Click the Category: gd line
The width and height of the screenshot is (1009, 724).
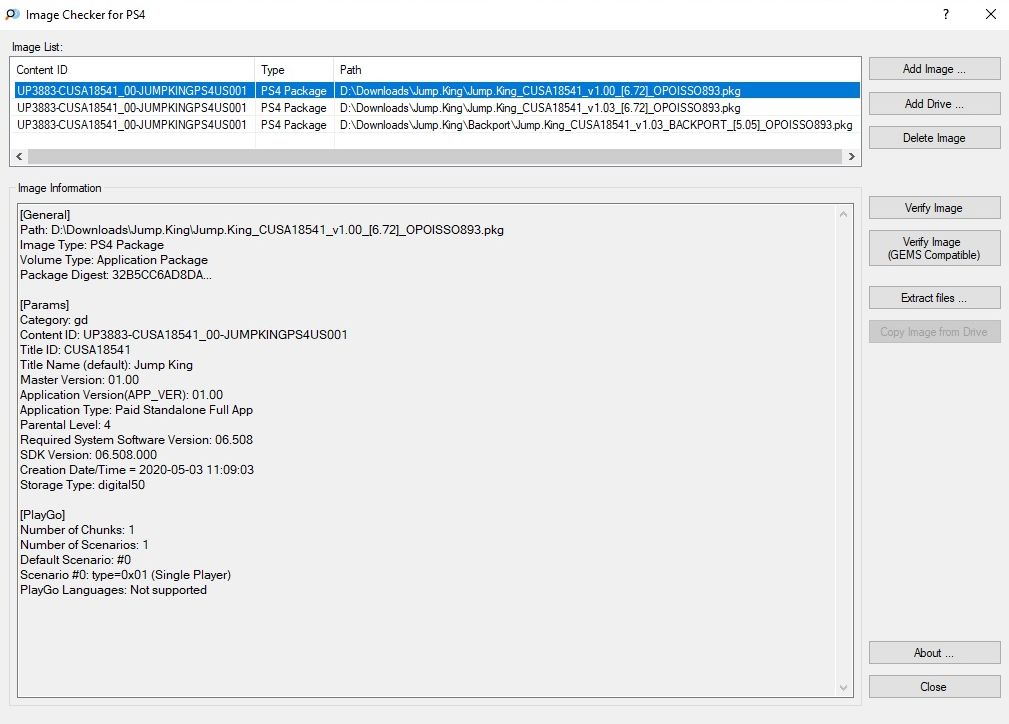54,320
